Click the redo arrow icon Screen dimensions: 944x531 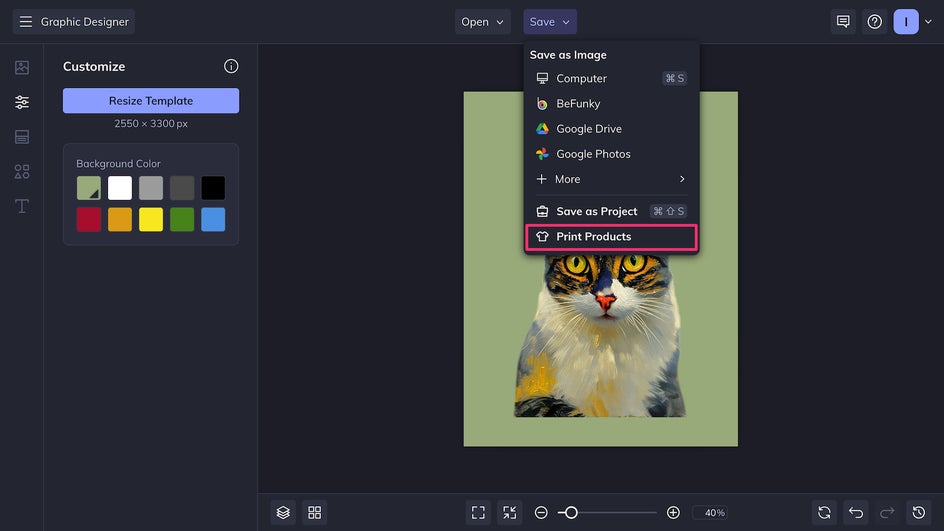pos(887,512)
